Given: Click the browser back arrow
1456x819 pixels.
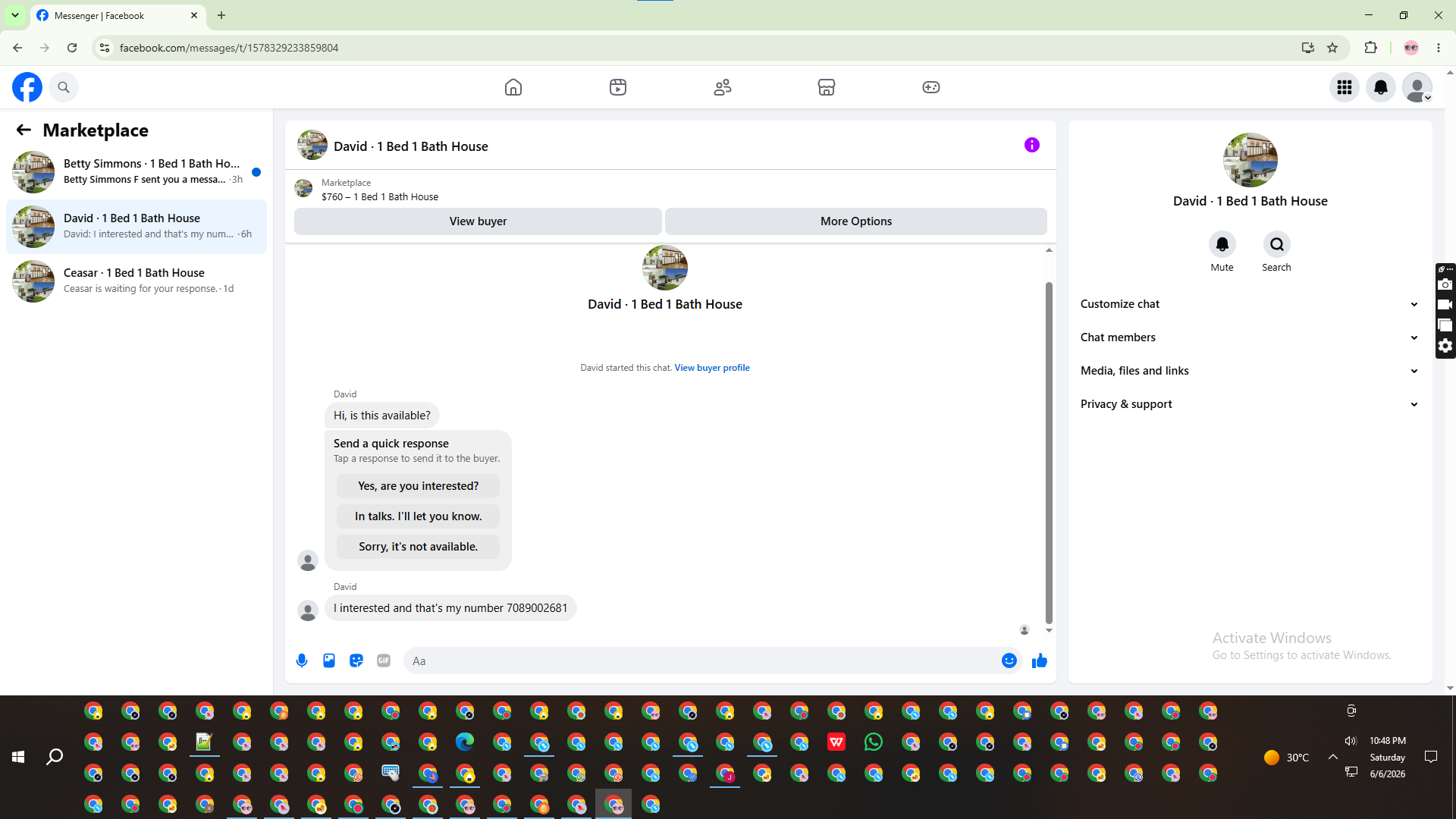Looking at the screenshot, I should 17,48.
